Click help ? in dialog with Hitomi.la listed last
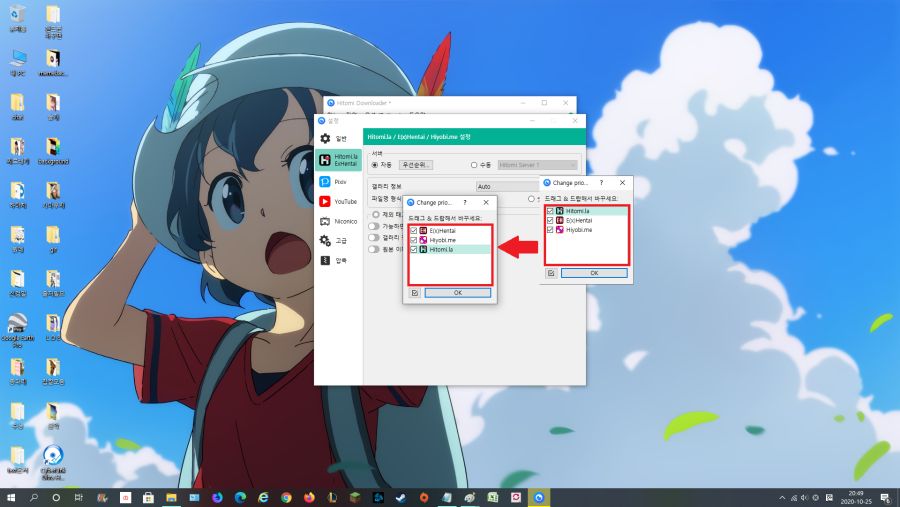 [x=465, y=202]
